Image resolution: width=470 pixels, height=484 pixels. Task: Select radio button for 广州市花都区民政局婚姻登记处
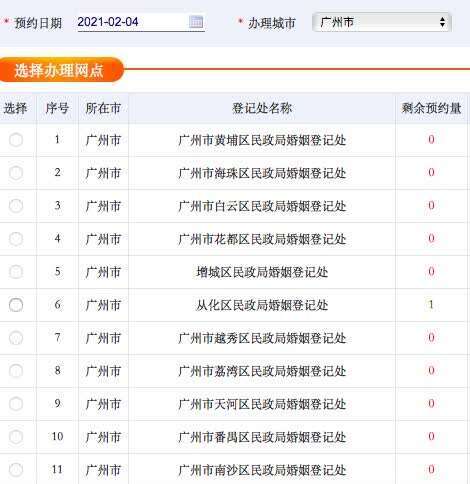(16, 239)
